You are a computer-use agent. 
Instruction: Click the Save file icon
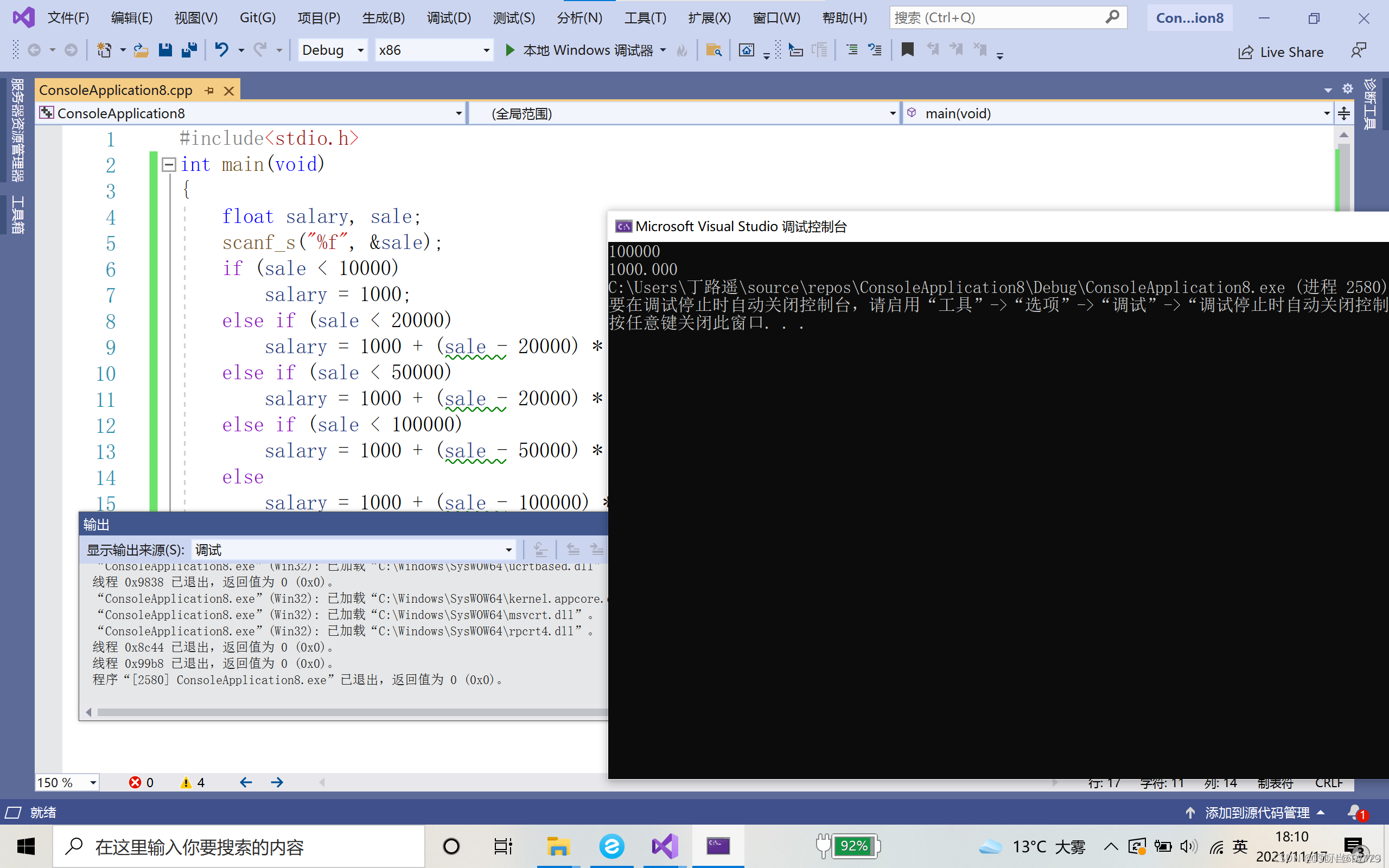[x=165, y=50]
